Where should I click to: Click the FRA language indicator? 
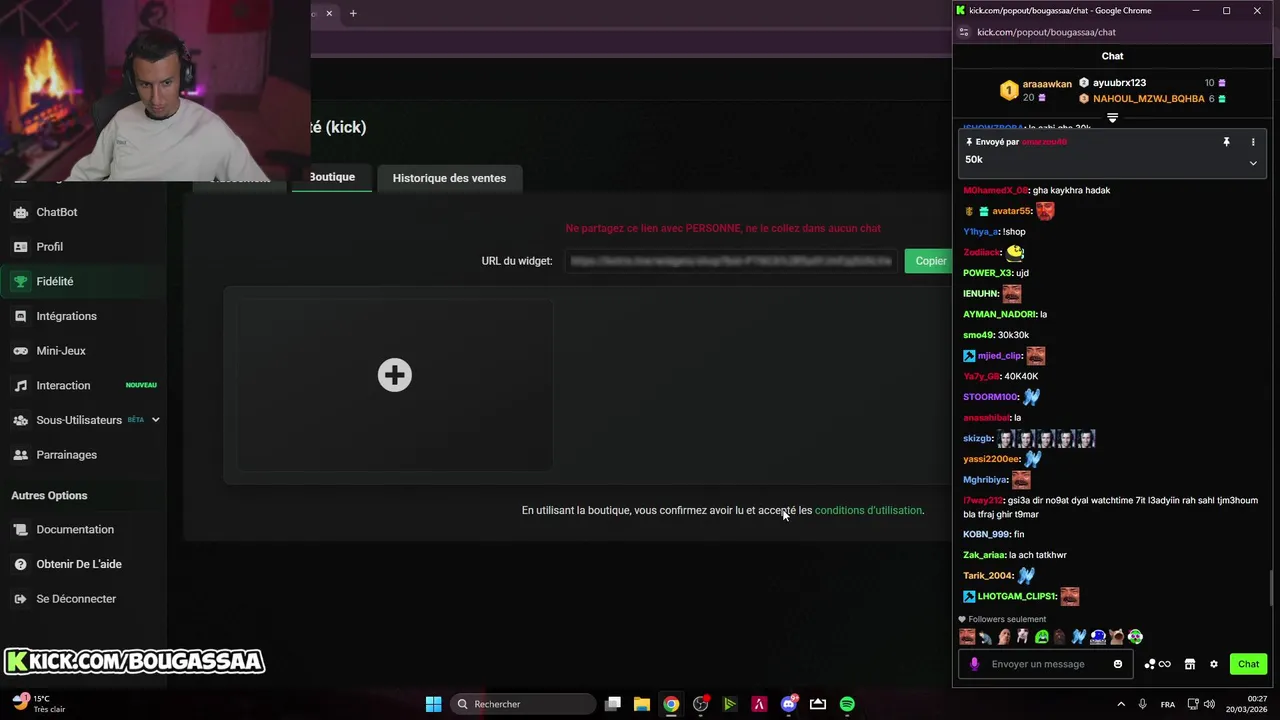[1167, 704]
